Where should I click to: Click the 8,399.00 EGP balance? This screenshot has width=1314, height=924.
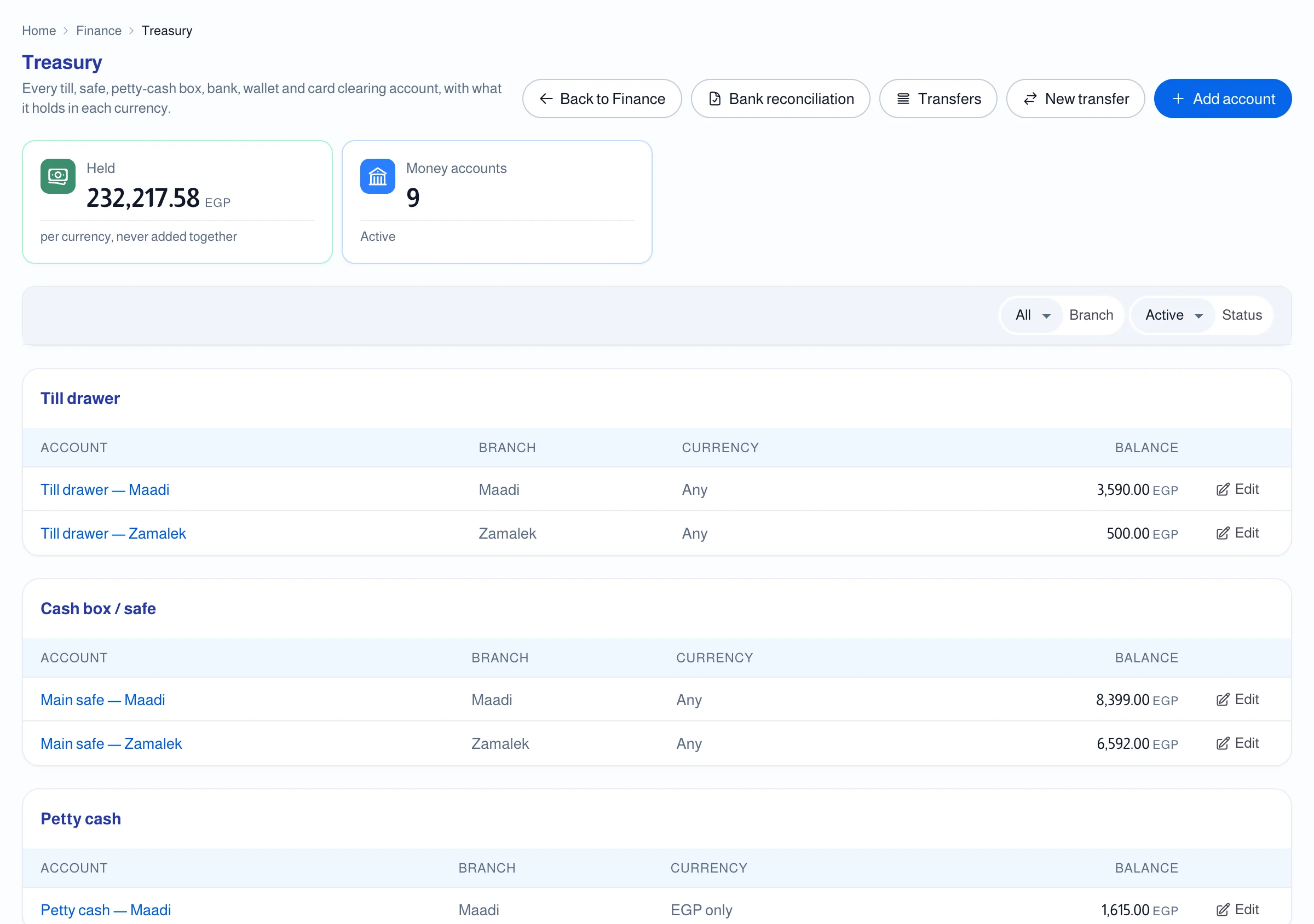[1137, 700]
